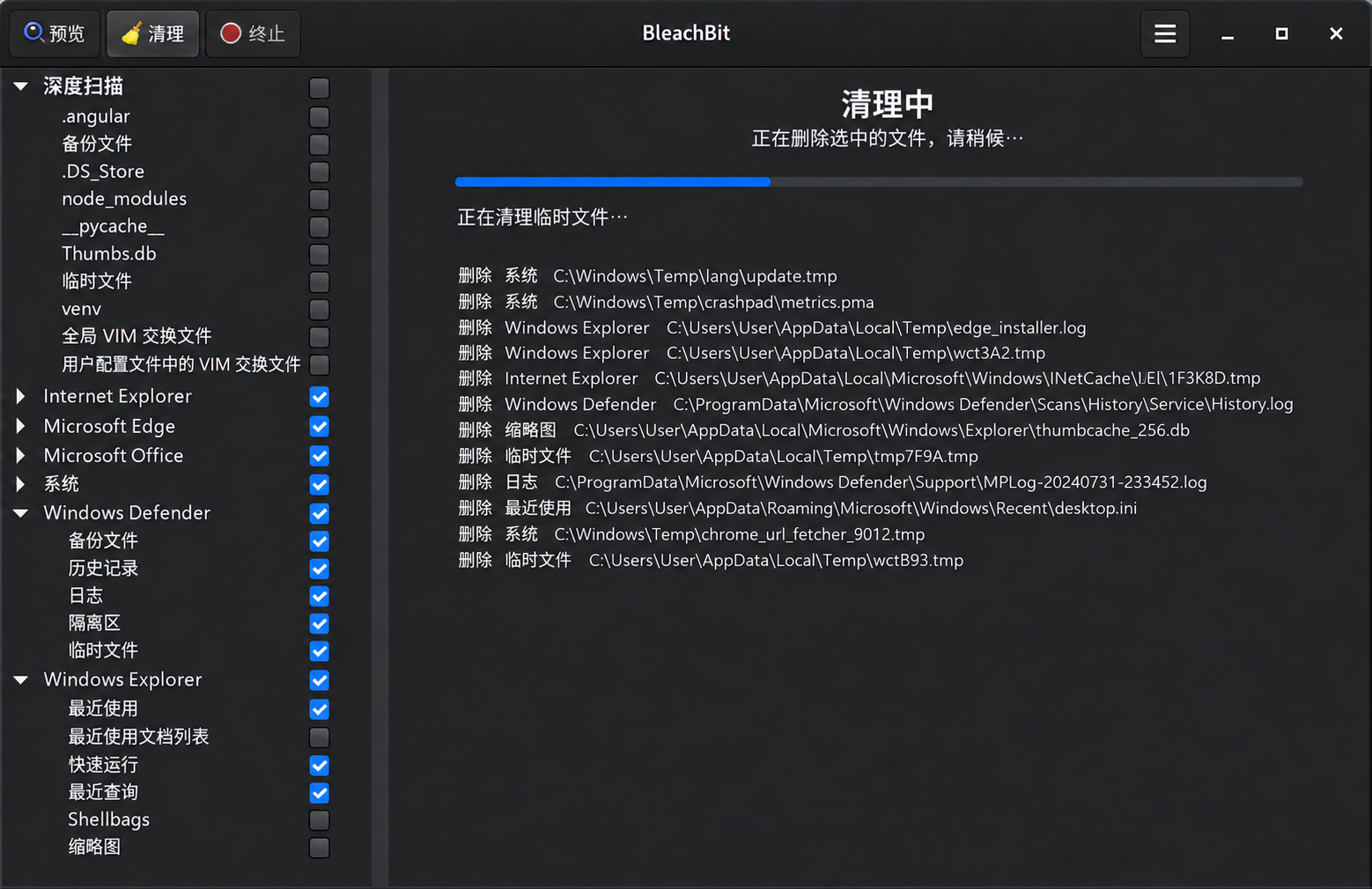Enable the 最近使用文档列表 checkbox
The height and width of the screenshot is (889, 1372).
[x=320, y=738]
